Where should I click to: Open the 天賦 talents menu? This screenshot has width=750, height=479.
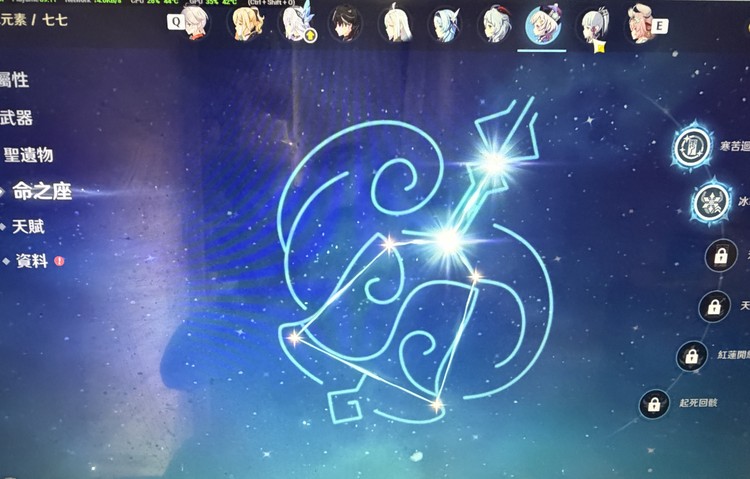coord(28,226)
